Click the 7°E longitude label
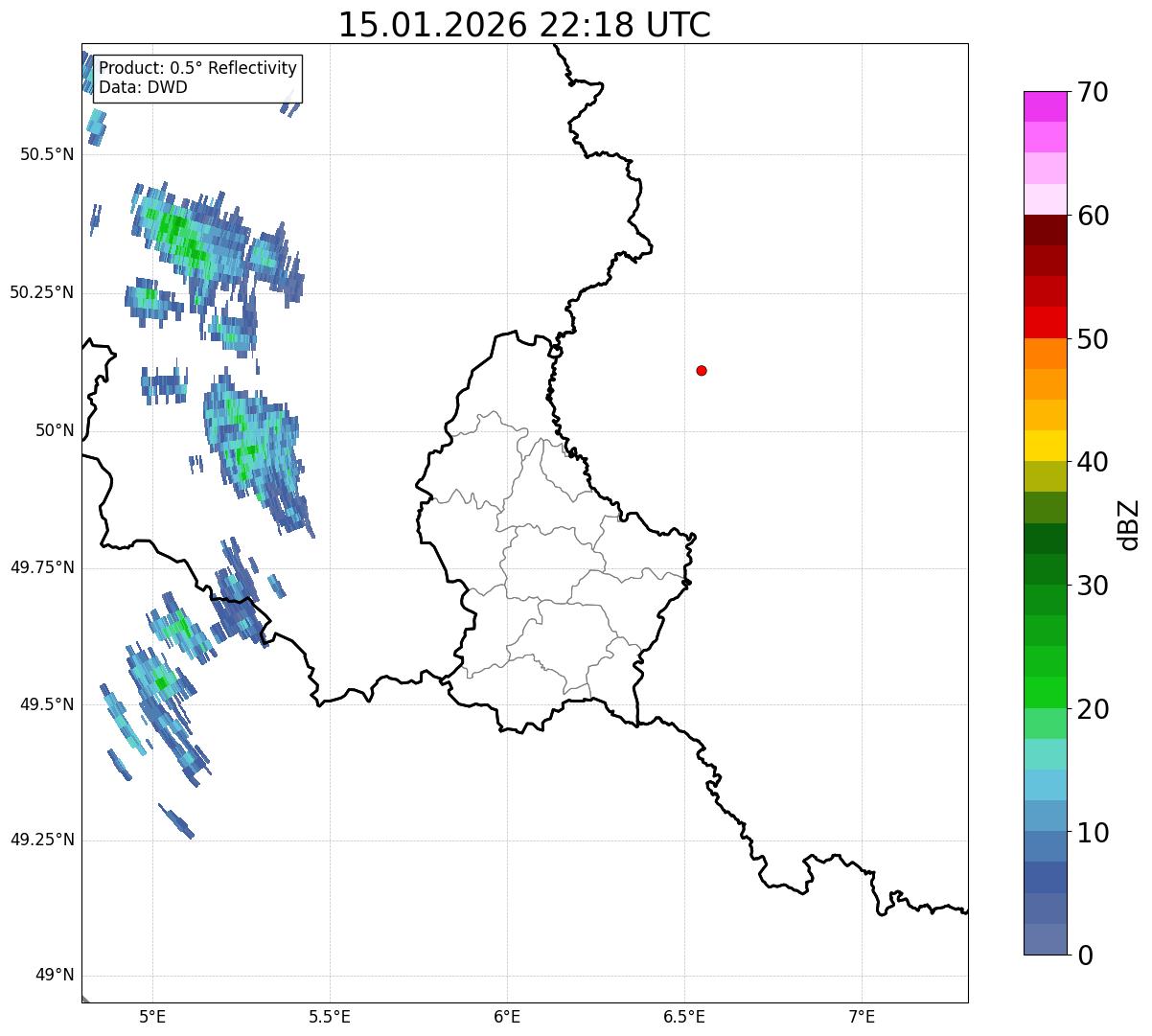 coord(862,1016)
